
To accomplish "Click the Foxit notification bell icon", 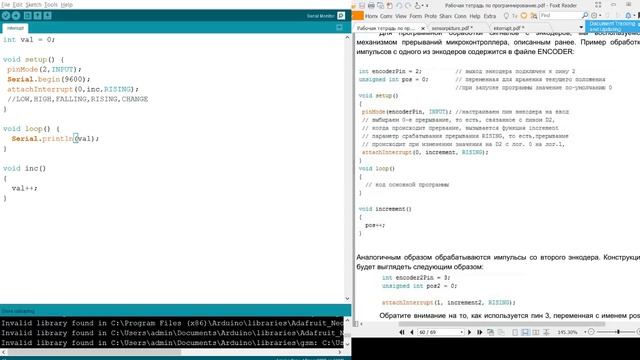I will 628,16.
